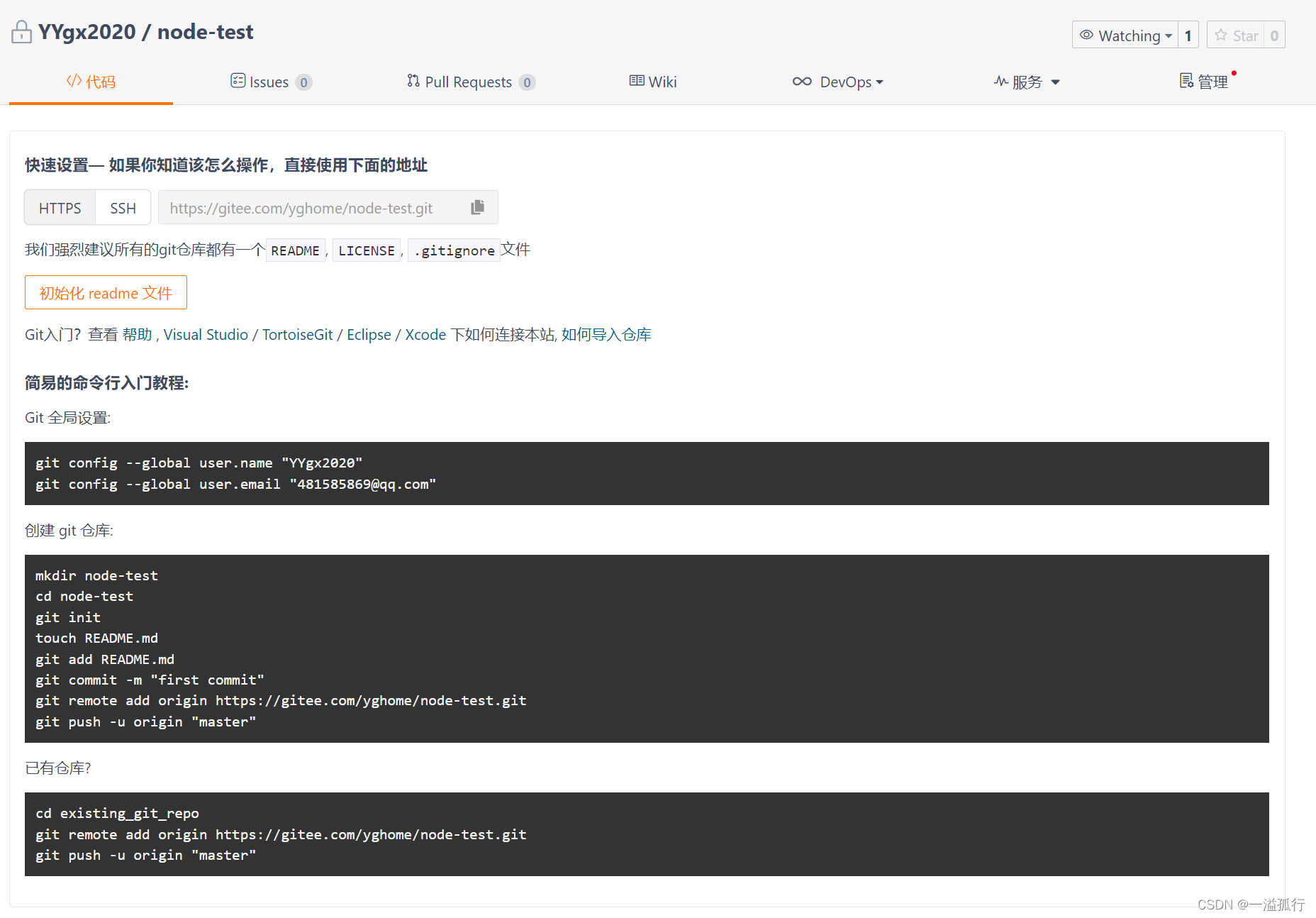Click the 服务 pulse icon
1316x918 pixels.
[x=1000, y=81]
